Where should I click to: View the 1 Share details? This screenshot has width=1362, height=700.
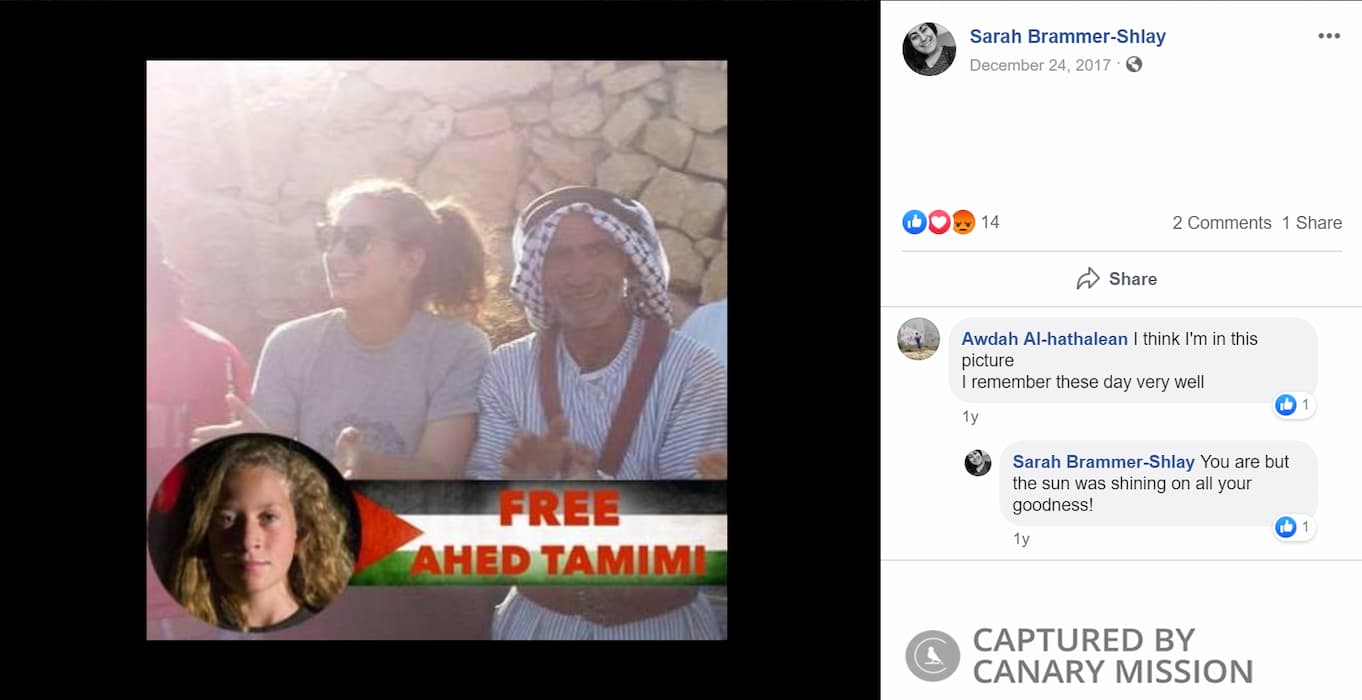[1312, 223]
